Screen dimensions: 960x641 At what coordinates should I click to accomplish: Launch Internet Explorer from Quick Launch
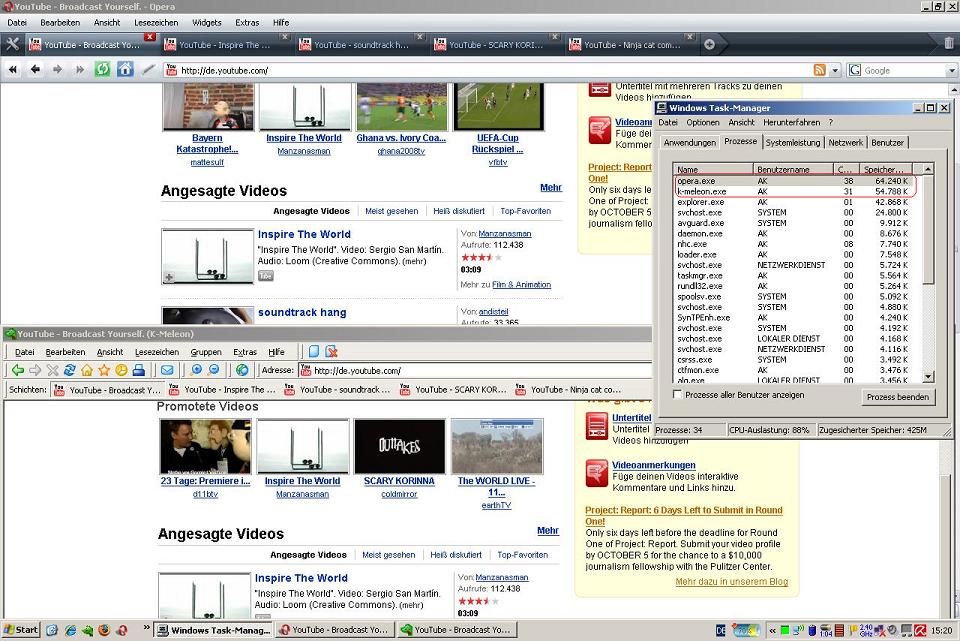click(x=70, y=629)
